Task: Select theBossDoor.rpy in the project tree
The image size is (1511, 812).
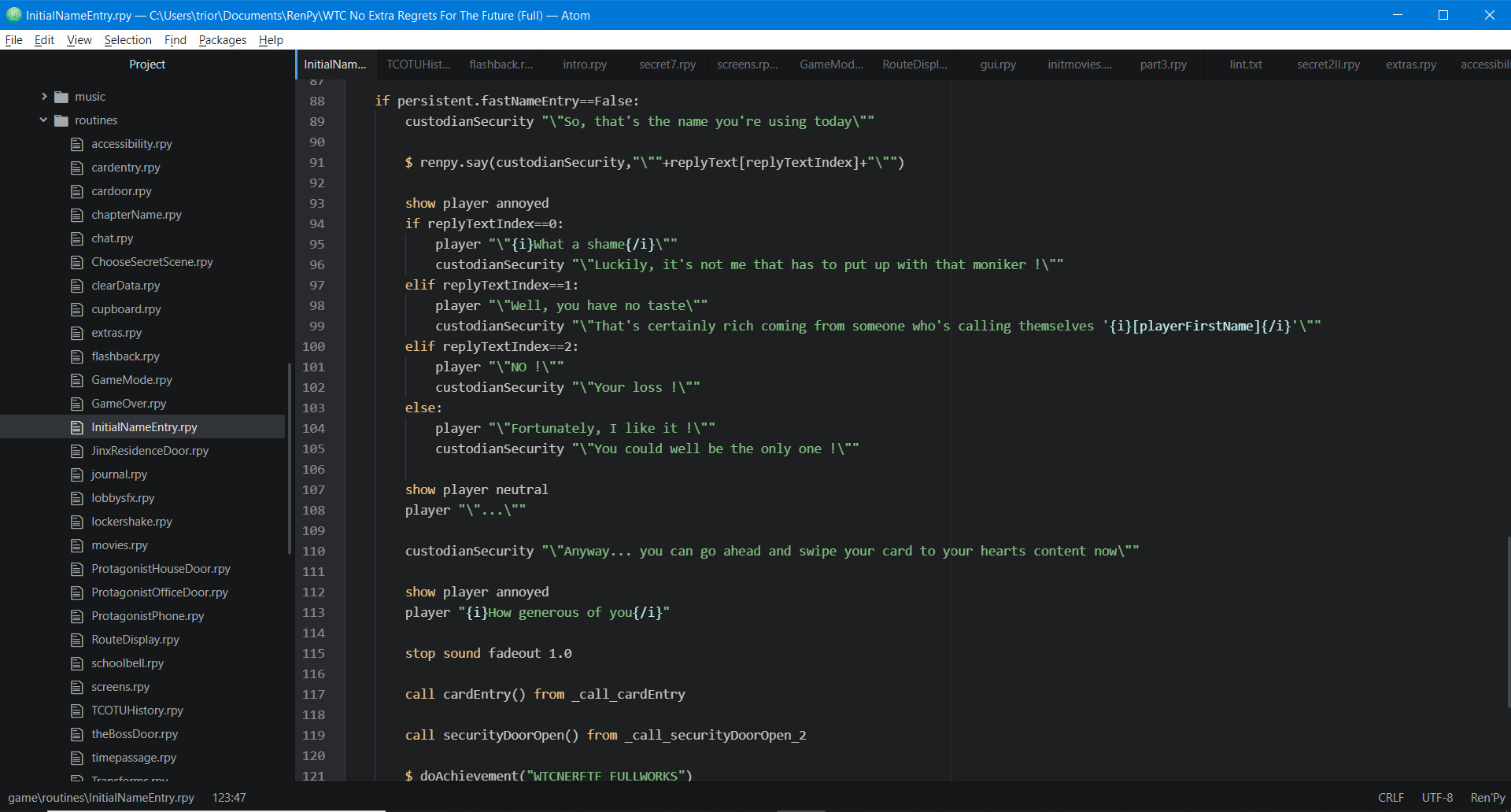Action: (134, 733)
